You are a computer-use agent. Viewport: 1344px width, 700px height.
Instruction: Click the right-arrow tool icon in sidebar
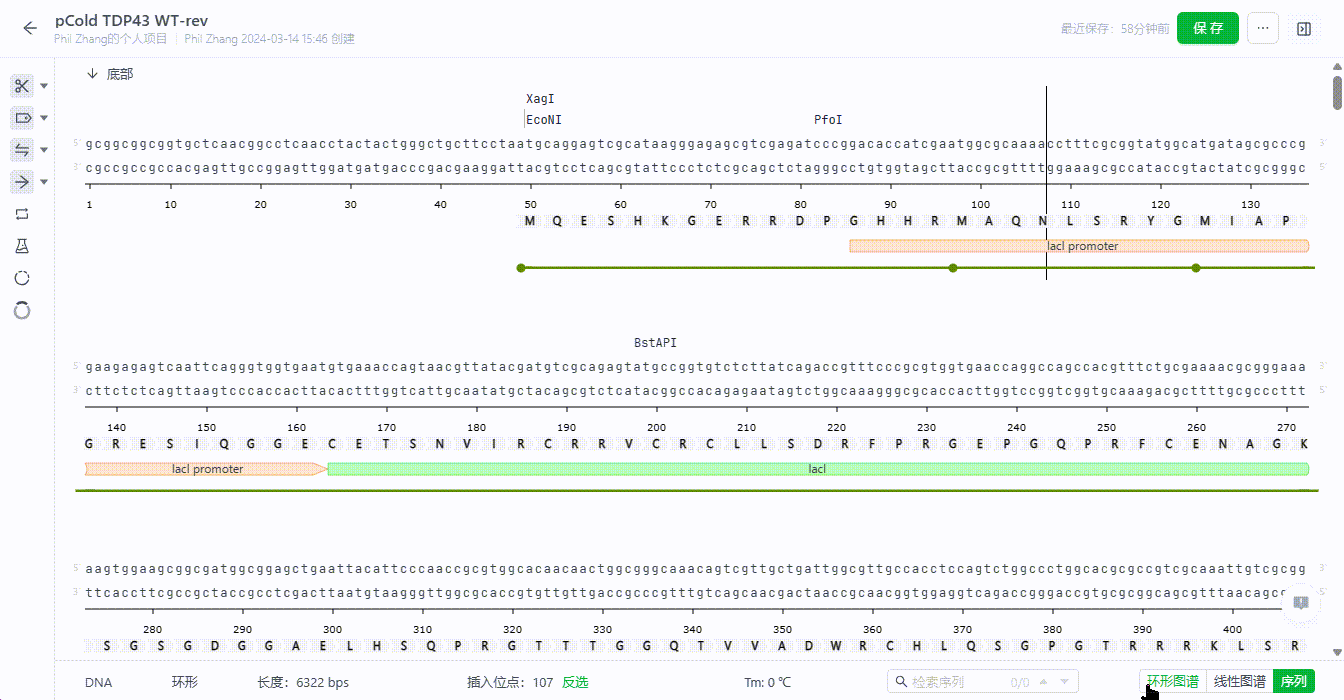click(22, 181)
